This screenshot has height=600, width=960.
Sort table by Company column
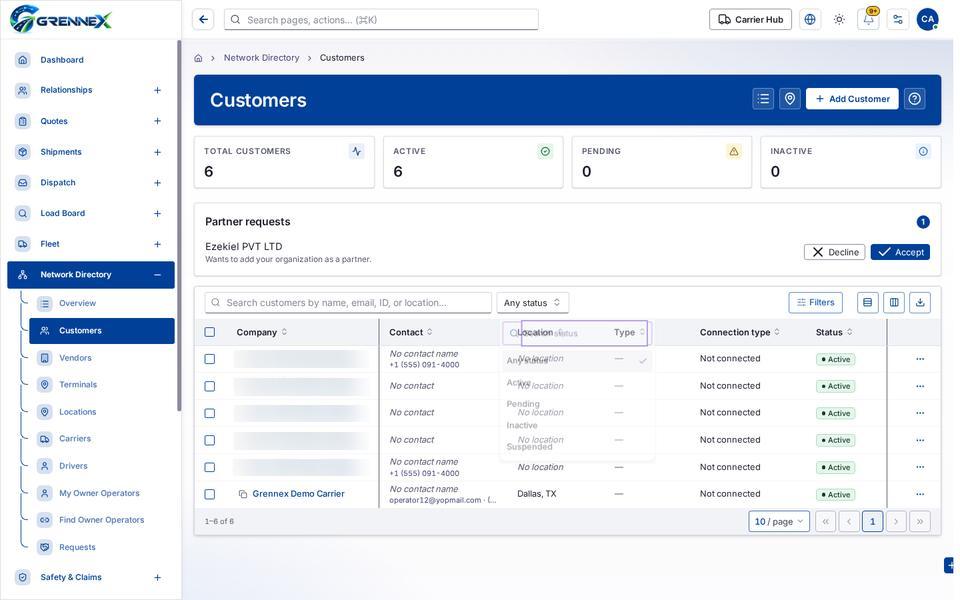(x=261, y=332)
